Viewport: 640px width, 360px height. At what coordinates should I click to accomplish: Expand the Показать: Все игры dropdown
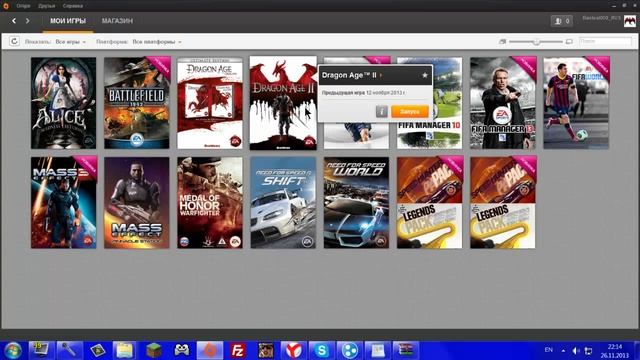(x=71, y=42)
